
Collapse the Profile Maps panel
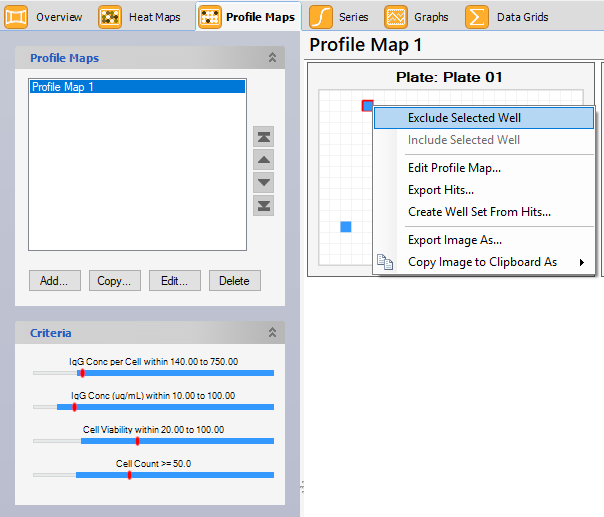point(272,57)
